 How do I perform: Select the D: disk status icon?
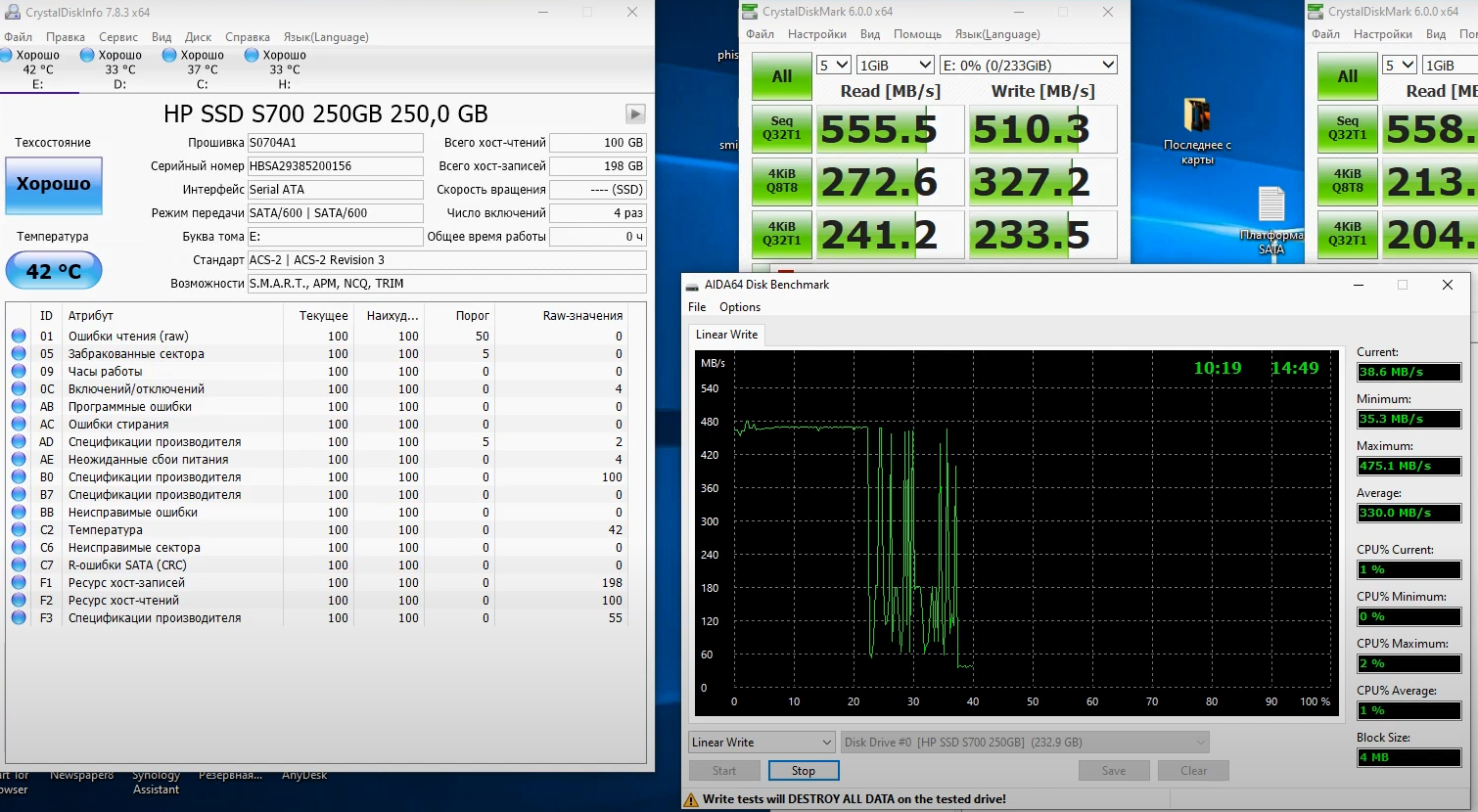click(x=87, y=55)
